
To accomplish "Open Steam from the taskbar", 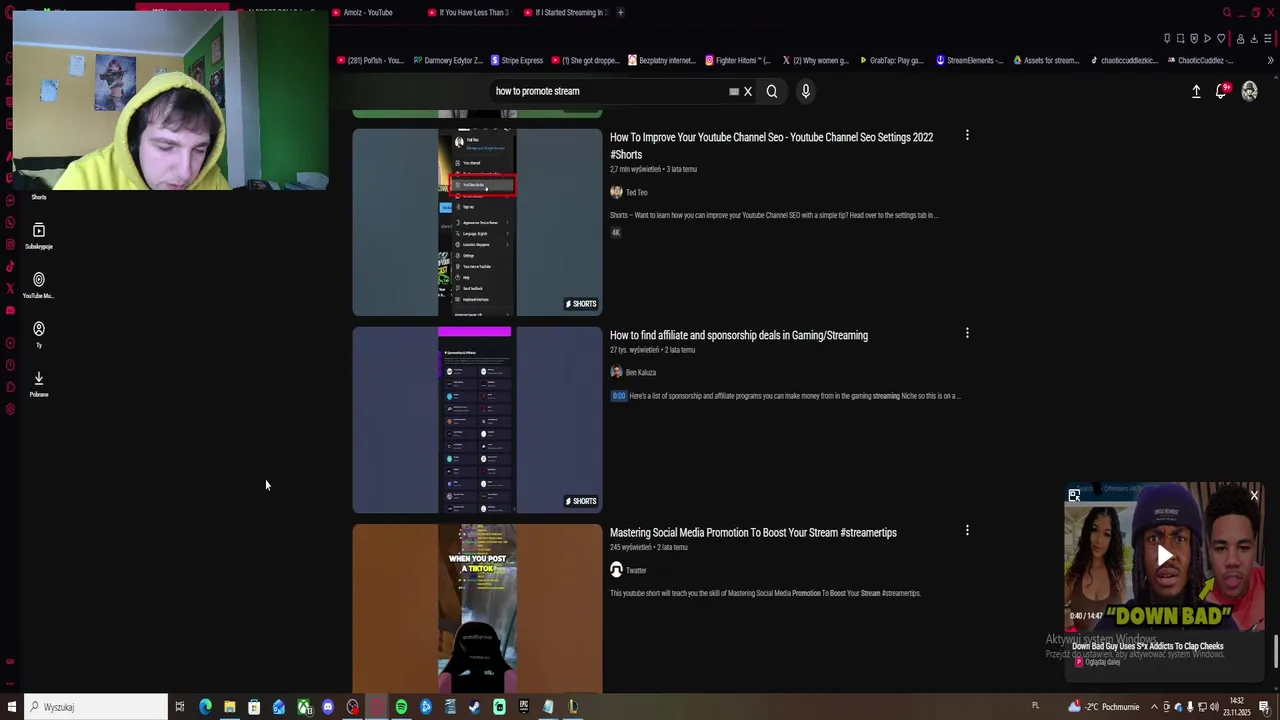I will [x=474, y=707].
